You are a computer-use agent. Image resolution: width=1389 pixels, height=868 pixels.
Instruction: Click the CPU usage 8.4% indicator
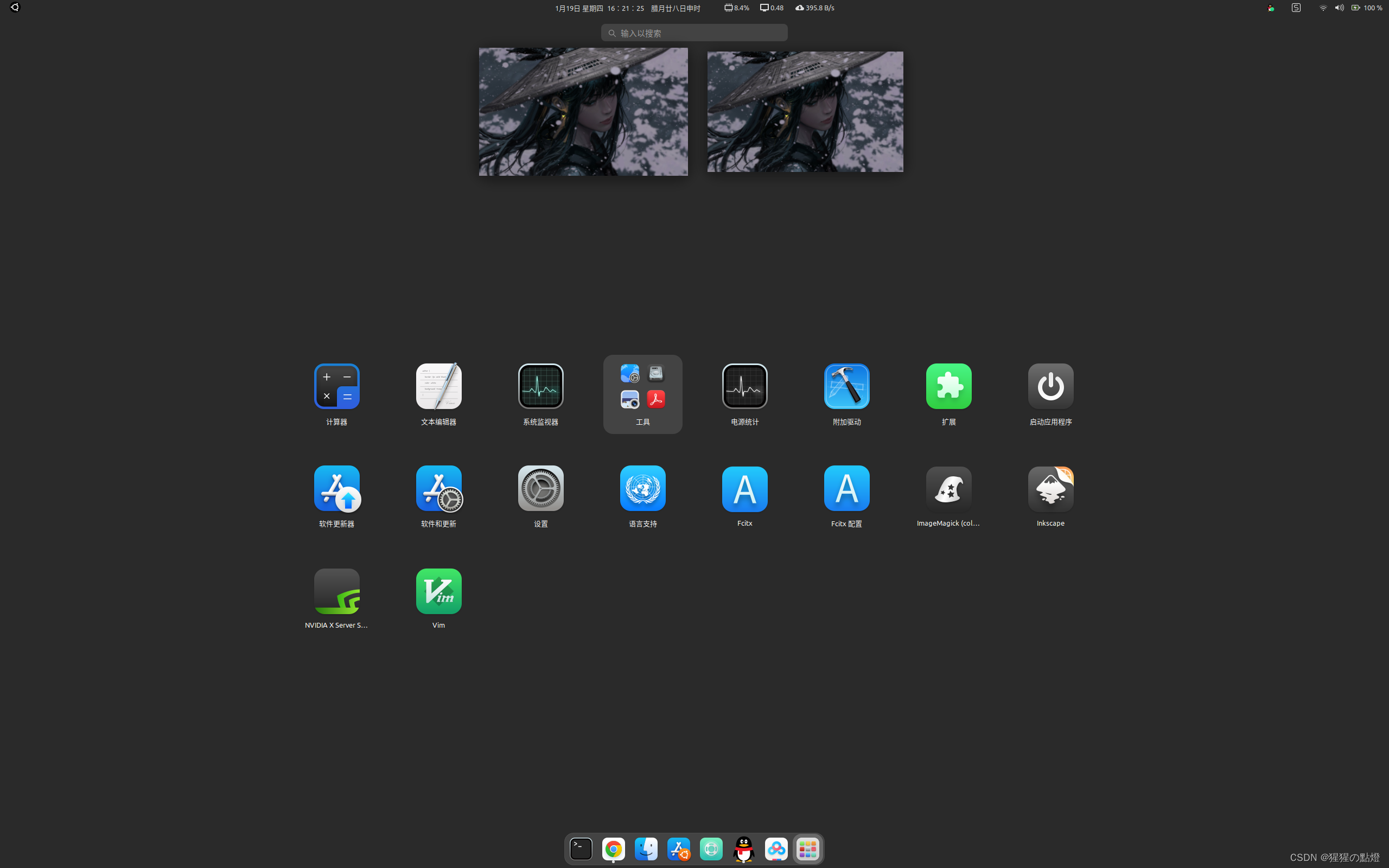(736, 8)
